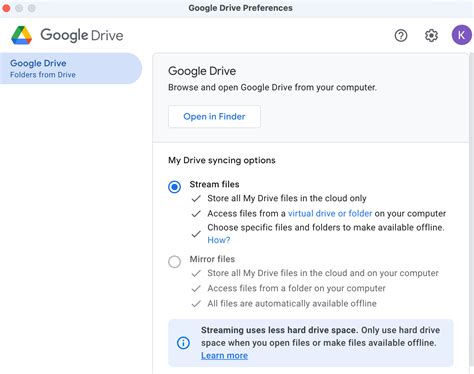Click the My Drive syncing options heading
This screenshot has height=374, width=474.
[x=222, y=160]
